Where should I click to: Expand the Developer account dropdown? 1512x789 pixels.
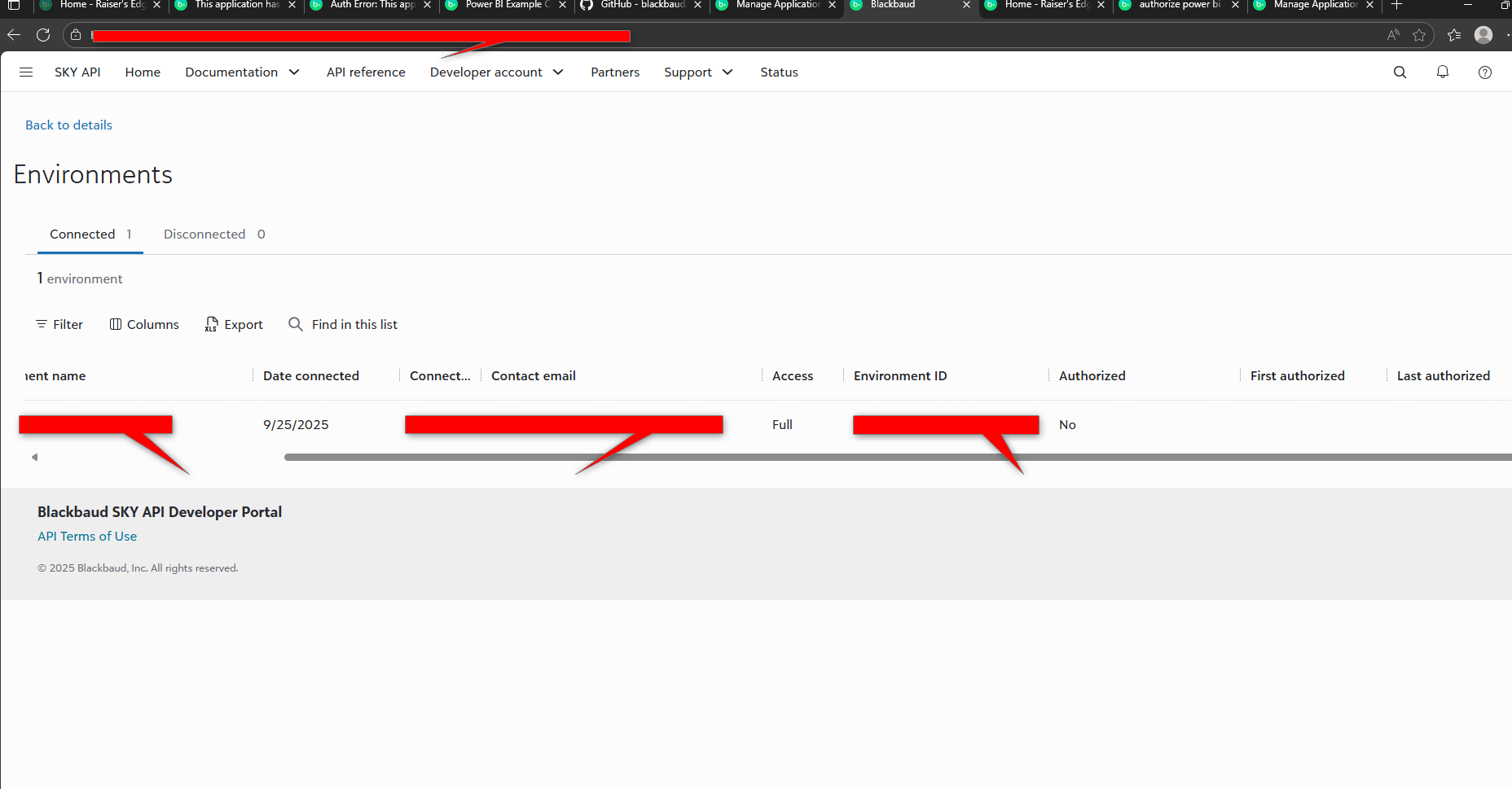(497, 72)
